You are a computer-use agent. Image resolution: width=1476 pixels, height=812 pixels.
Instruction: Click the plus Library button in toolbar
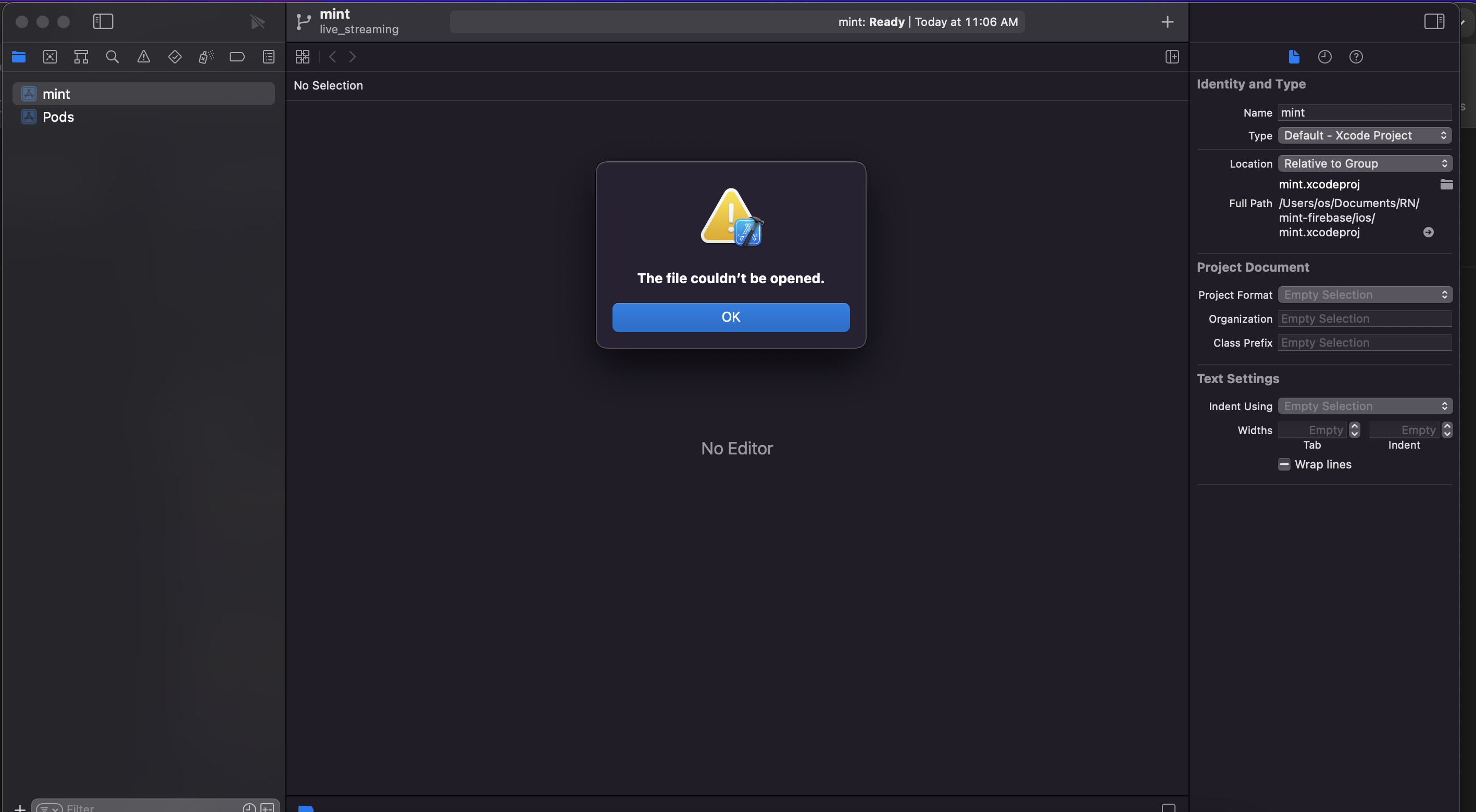tap(1167, 22)
